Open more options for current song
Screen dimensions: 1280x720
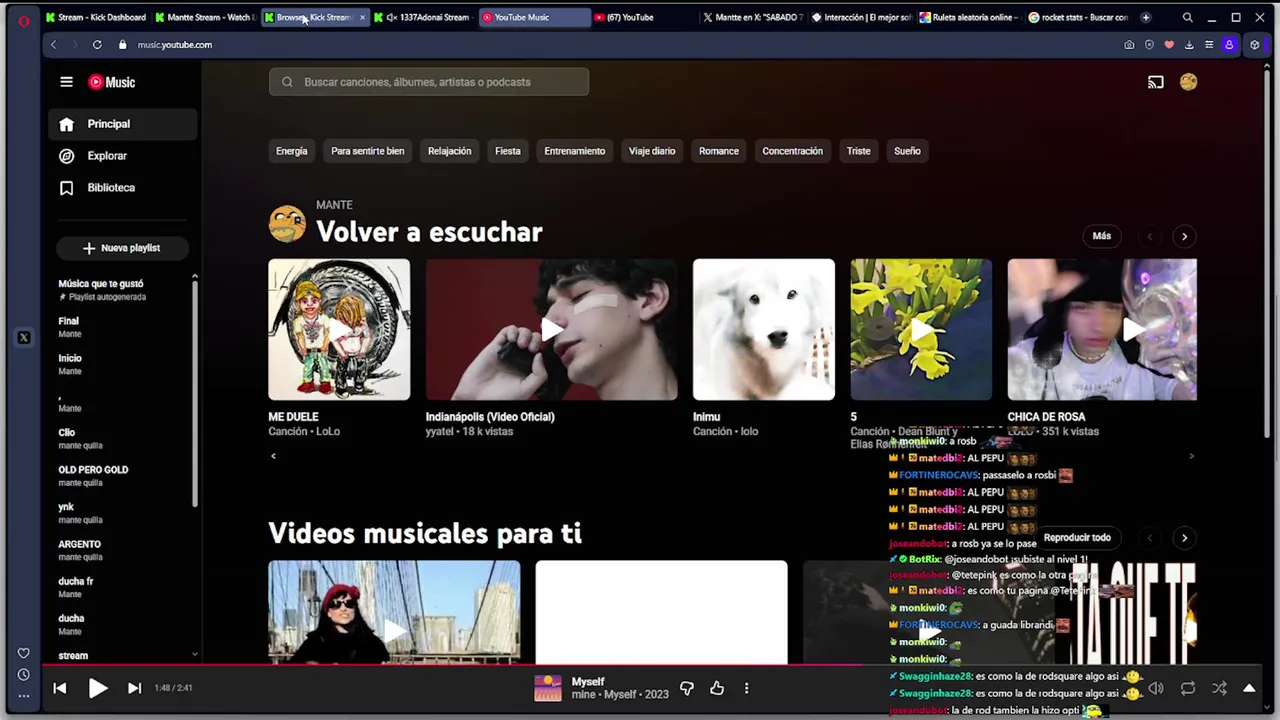click(746, 688)
